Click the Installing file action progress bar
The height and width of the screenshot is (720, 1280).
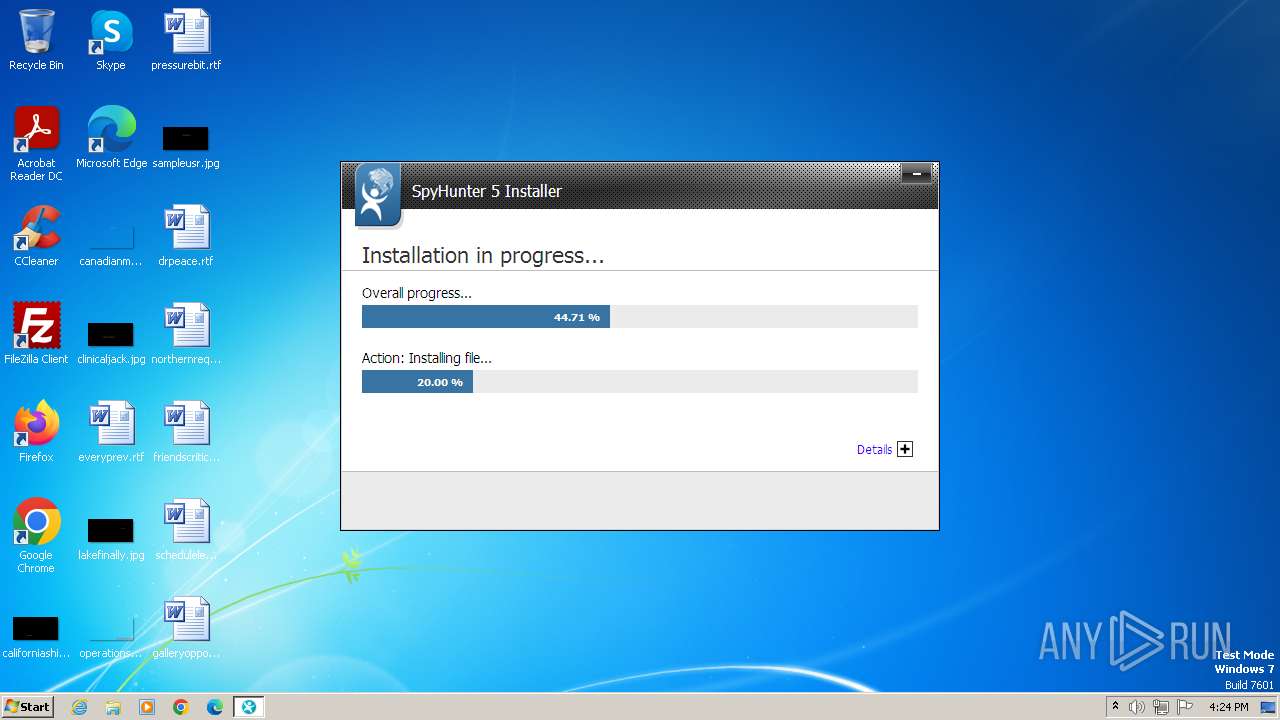point(640,382)
